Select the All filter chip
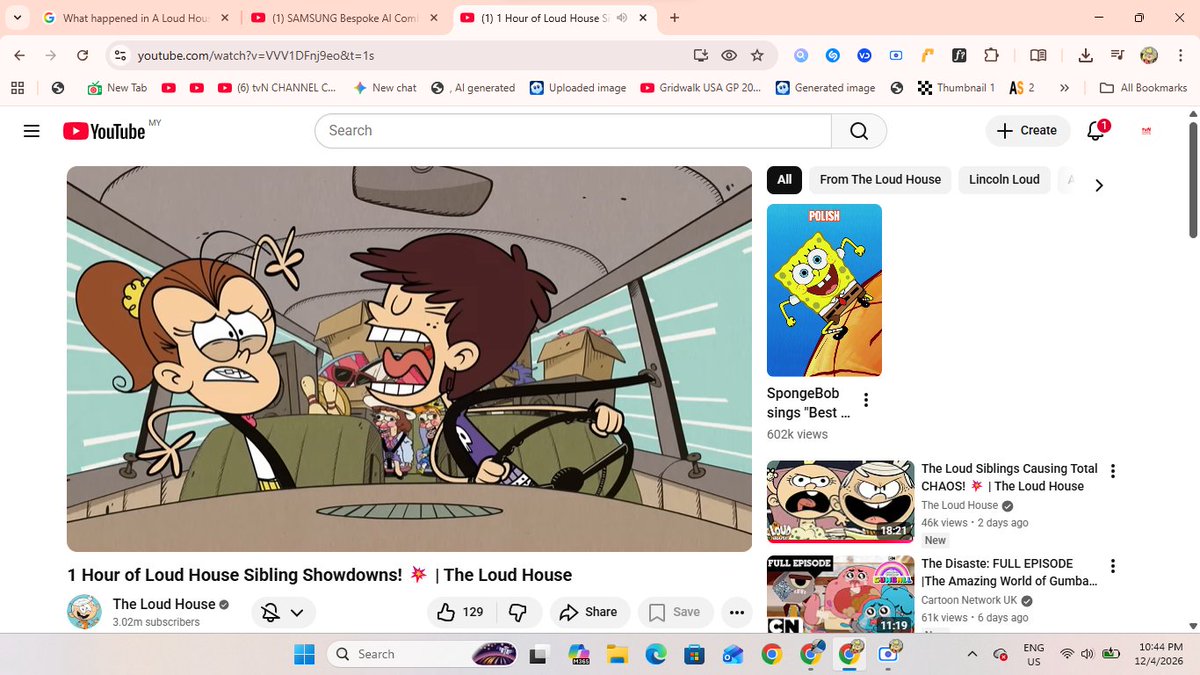This screenshot has height=675, width=1200. tap(784, 180)
